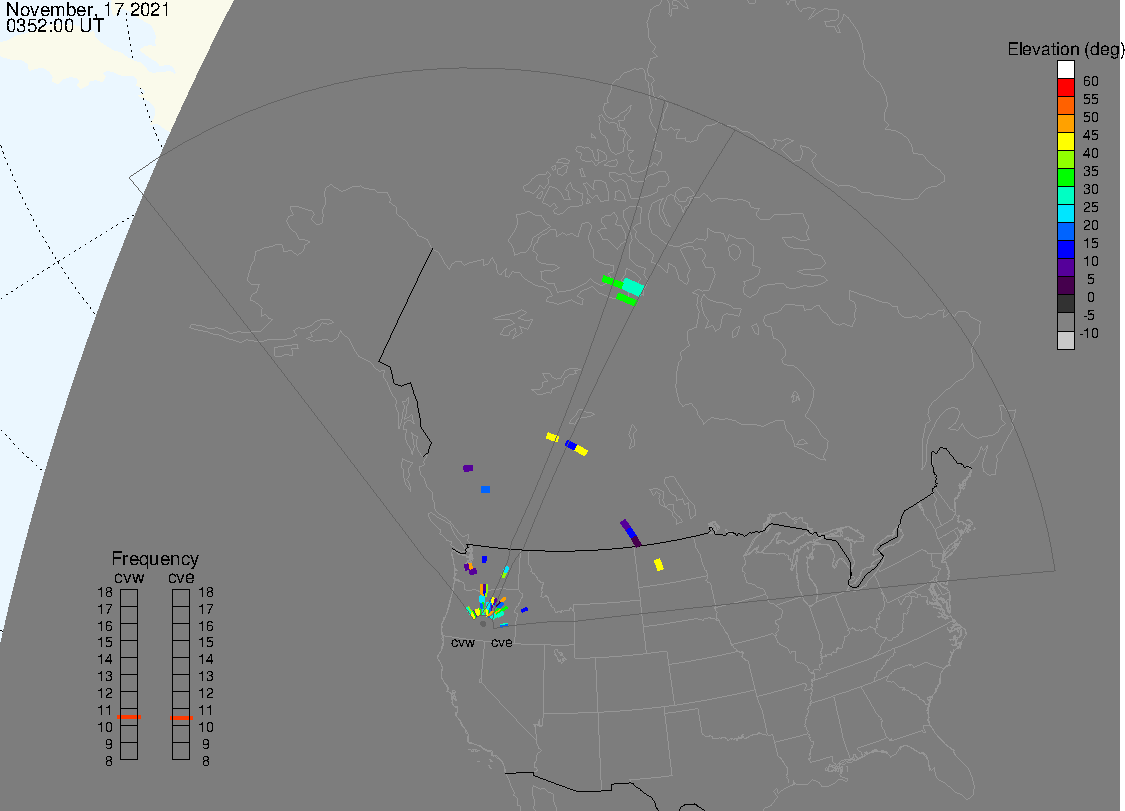This screenshot has width=1125, height=811.
Task: Click '14' label beside the cvw bar
Action: pyautogui.click(x=105, y=659)
